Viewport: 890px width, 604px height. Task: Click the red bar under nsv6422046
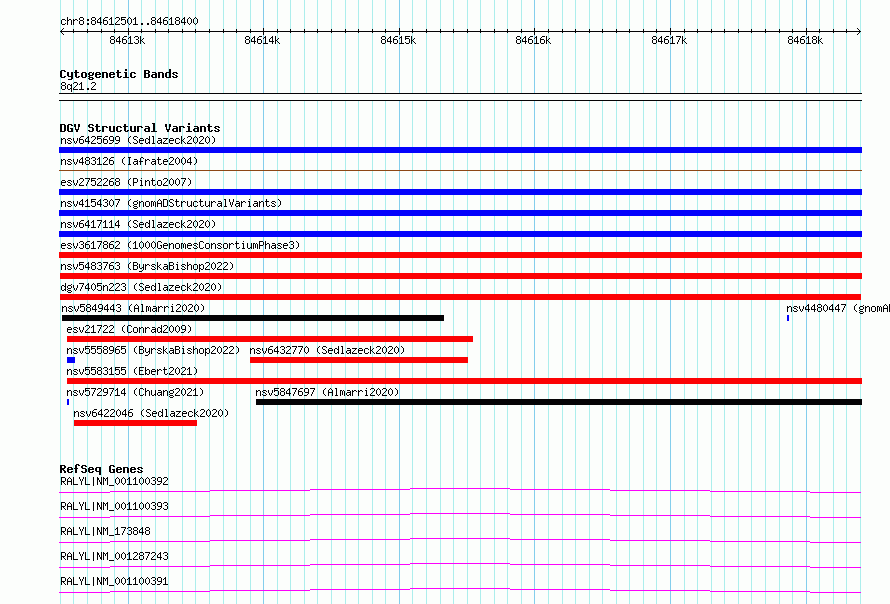[135, 423]
